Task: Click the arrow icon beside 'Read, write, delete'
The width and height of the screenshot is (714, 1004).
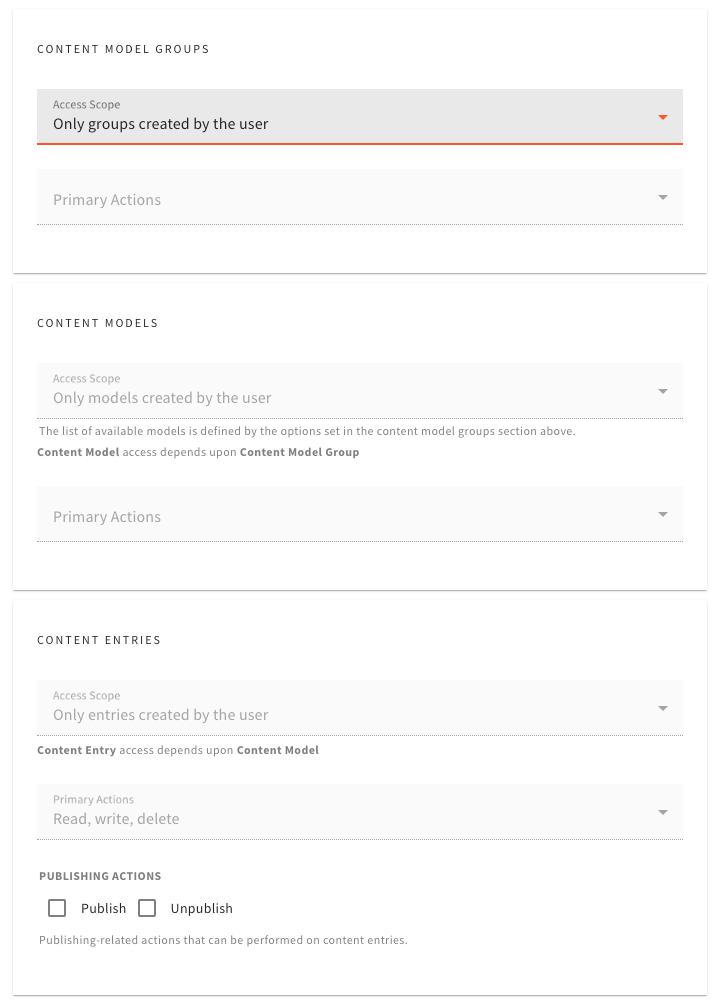Action: click(x=663, y=812)
